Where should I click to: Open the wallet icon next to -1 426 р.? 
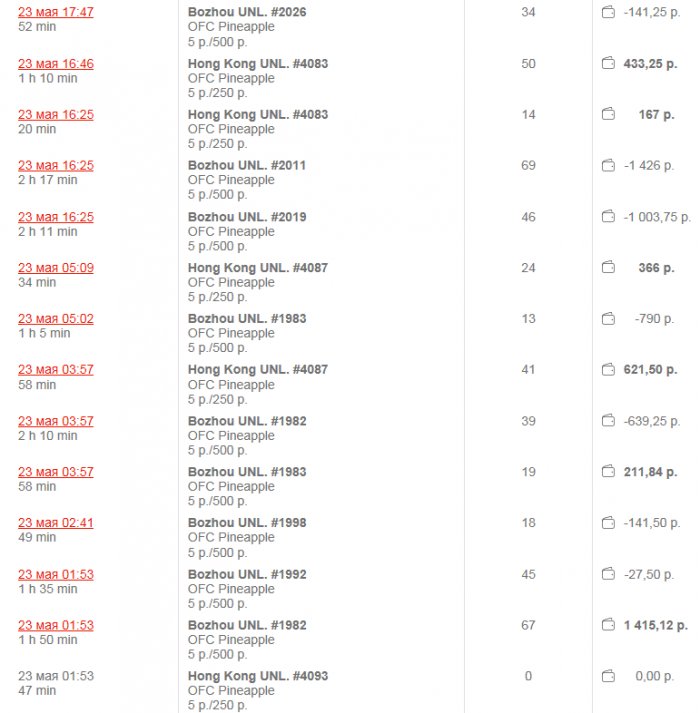(x=608, y=166)
